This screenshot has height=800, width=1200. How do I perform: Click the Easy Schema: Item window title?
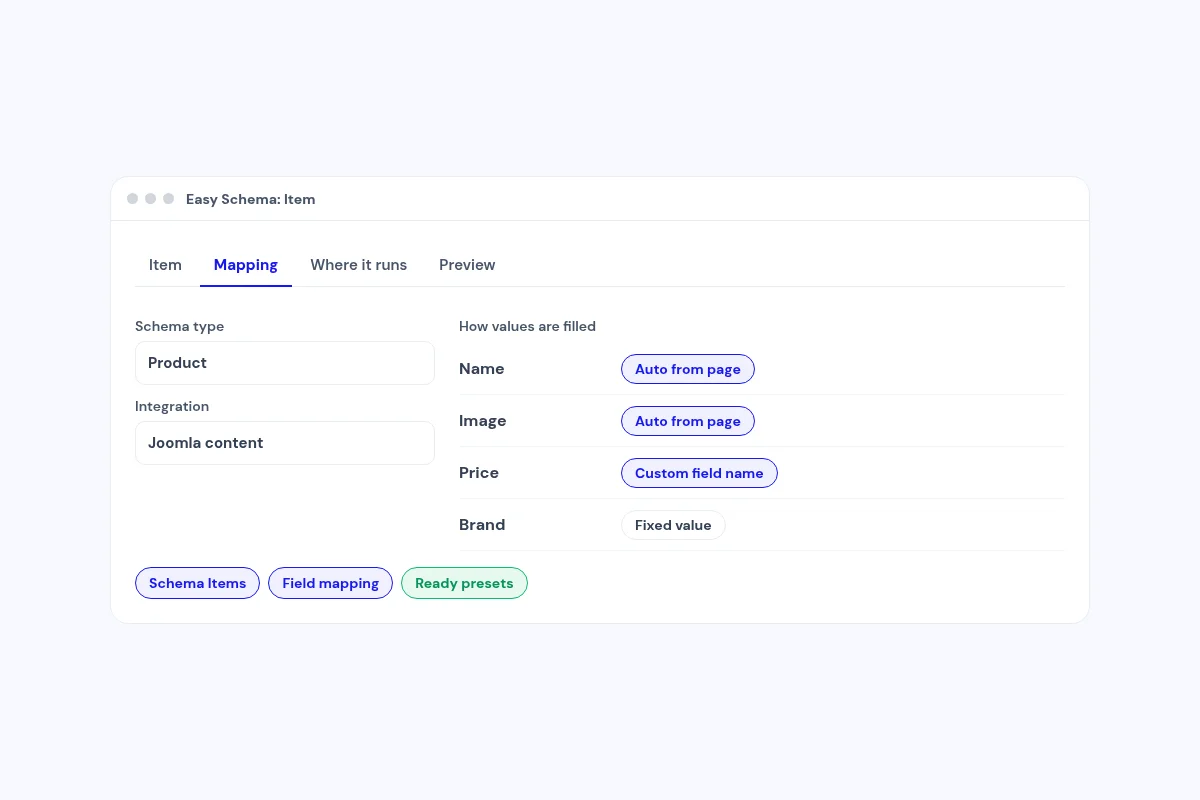point(251,199)
